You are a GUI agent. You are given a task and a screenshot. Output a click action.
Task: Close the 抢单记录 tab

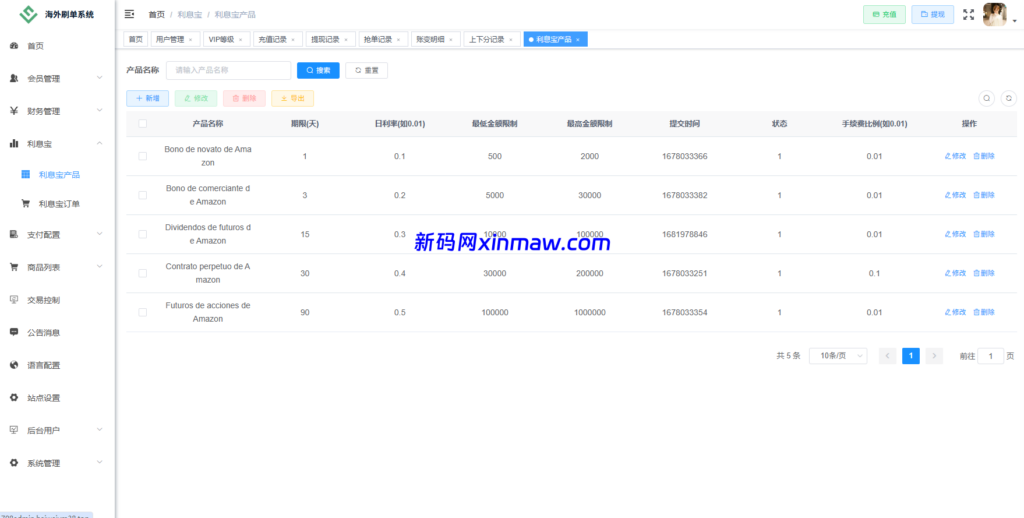pyautogui.click(x=398, y=40)
